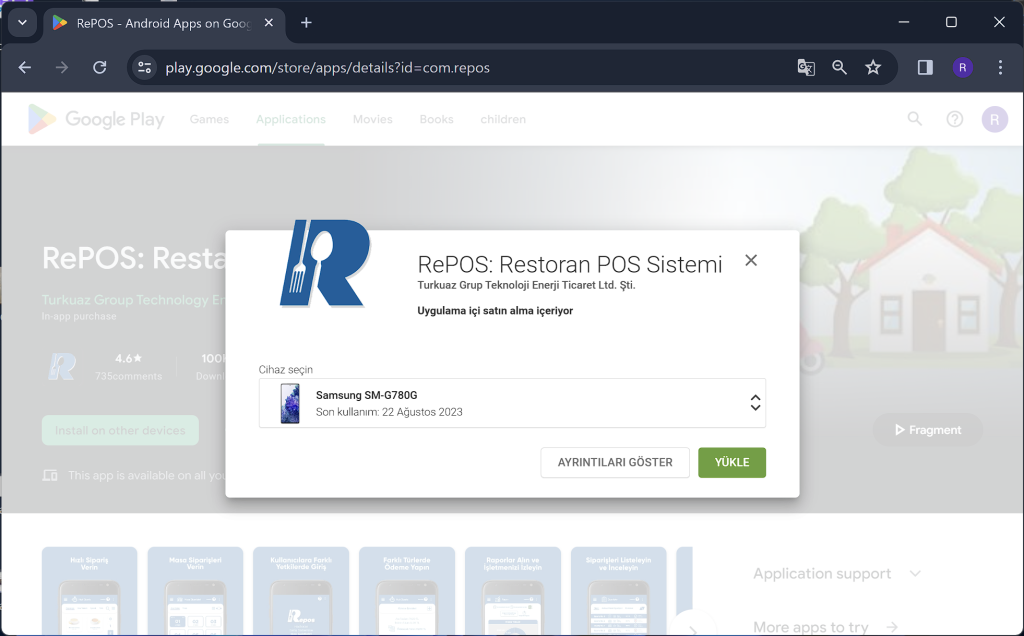The width and height of the screenshot is (1024, 636).
Task: Click Install on other devices button
Action: tap(120, 430)
